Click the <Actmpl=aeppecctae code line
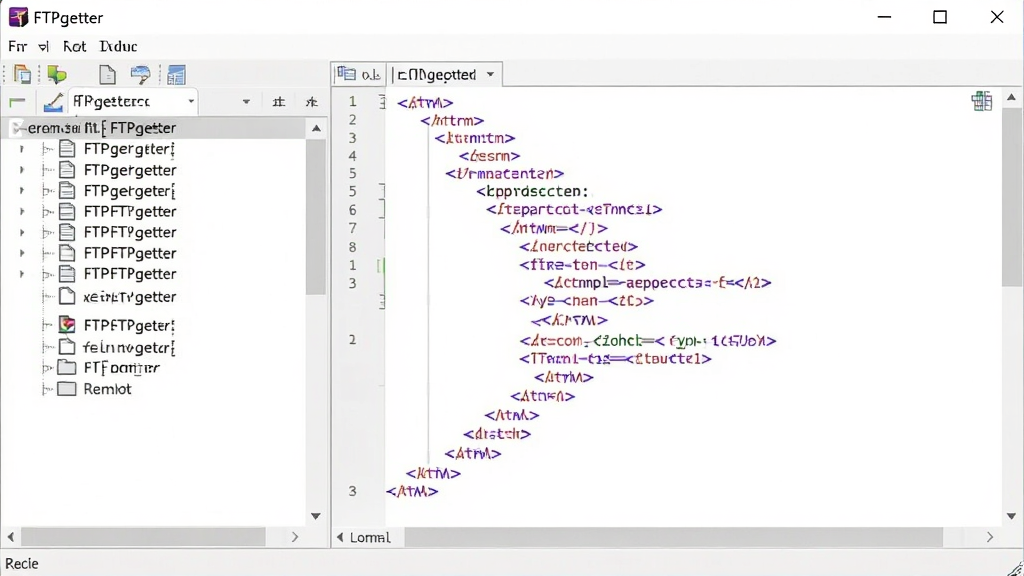 658,283
